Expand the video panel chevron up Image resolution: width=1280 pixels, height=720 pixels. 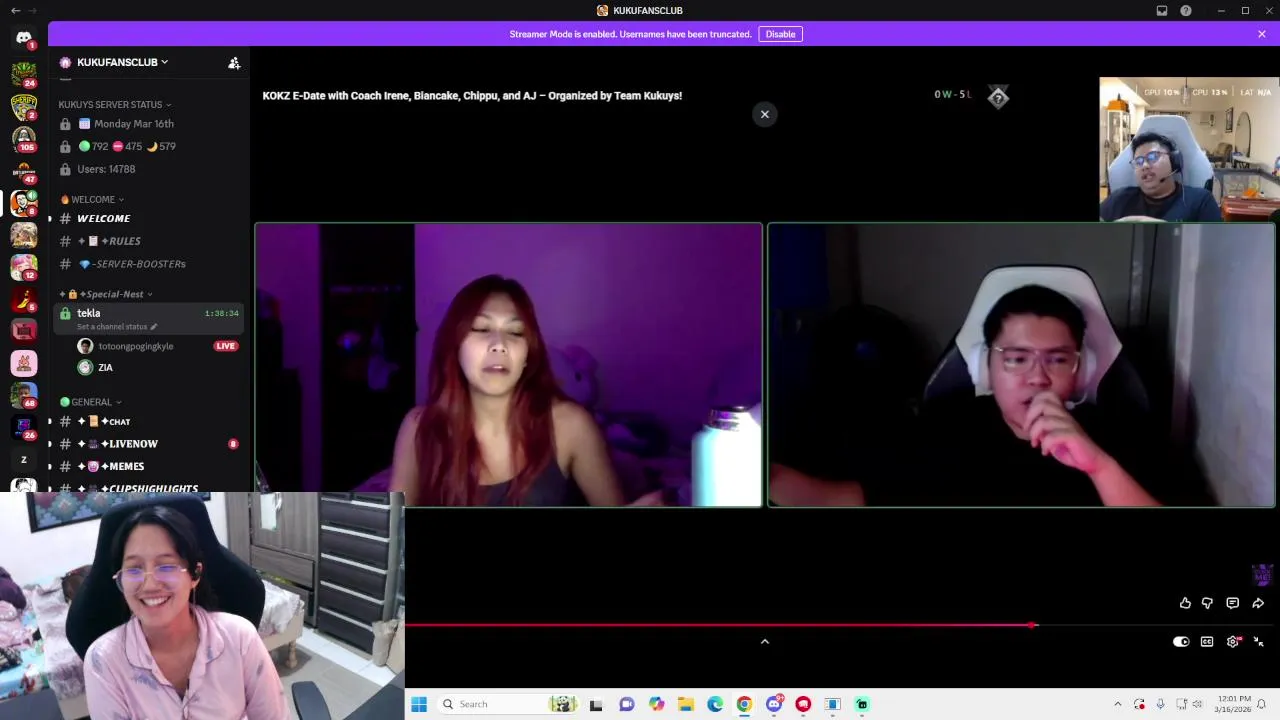(x=765, y=642)
